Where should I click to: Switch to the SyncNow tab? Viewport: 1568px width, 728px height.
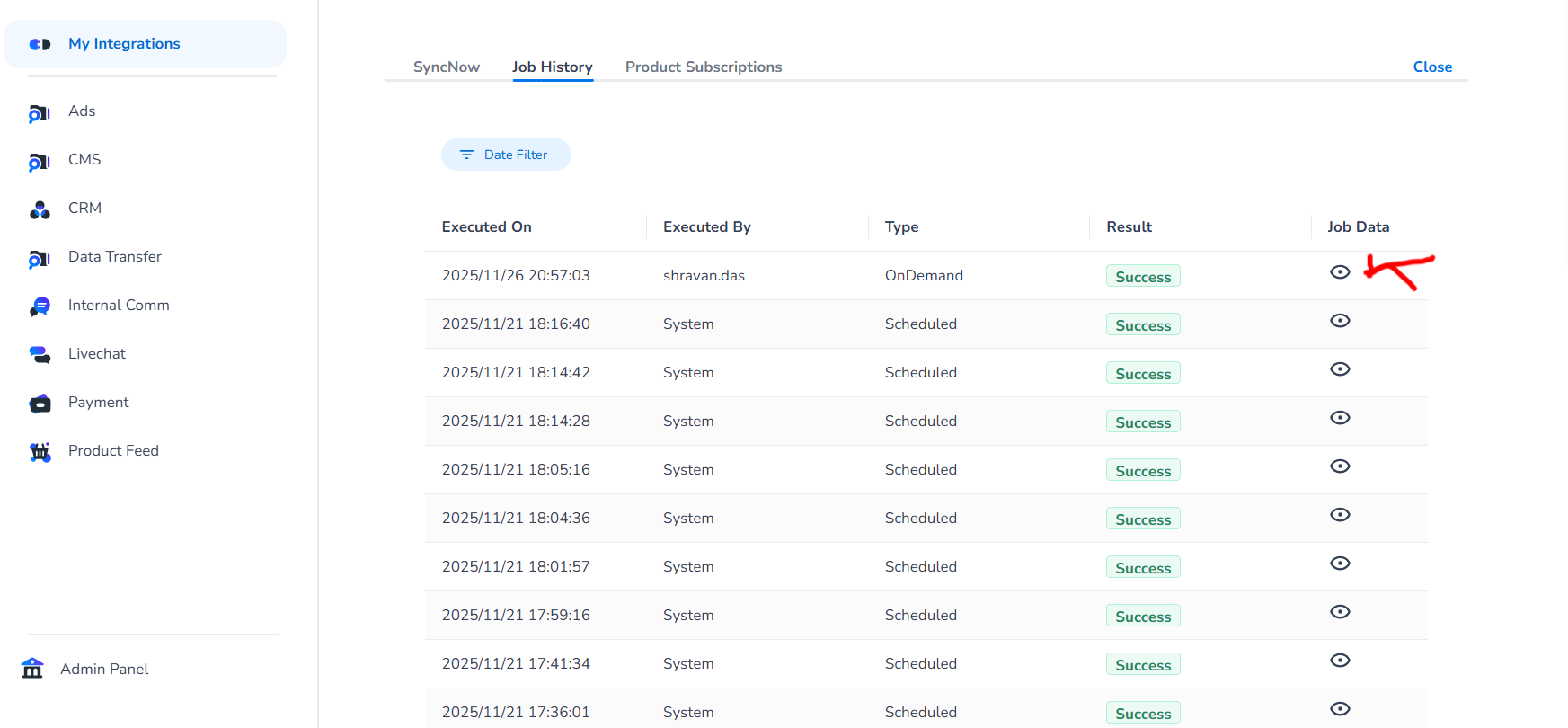[447, 67]
